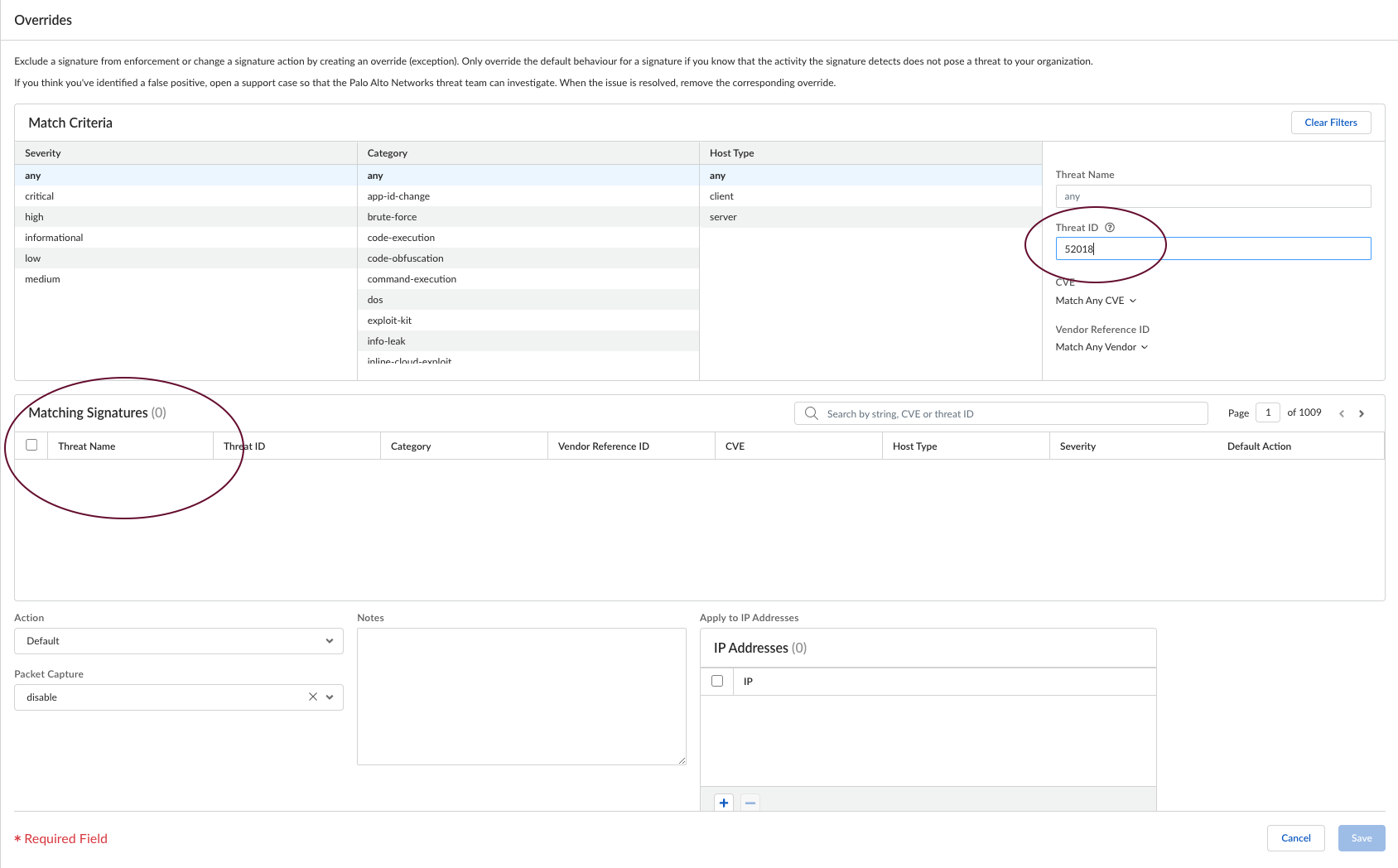Screen dimensions: 1398x868
Task: Click the Threat ID help icon
Action: [x=1110, y=228]
